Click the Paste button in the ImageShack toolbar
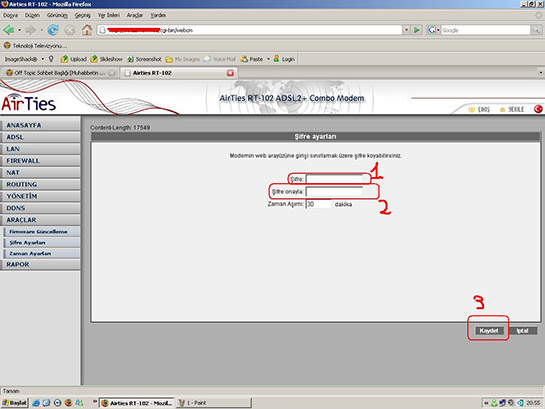This screenshot has height=409, width=545. coord(252,59)
